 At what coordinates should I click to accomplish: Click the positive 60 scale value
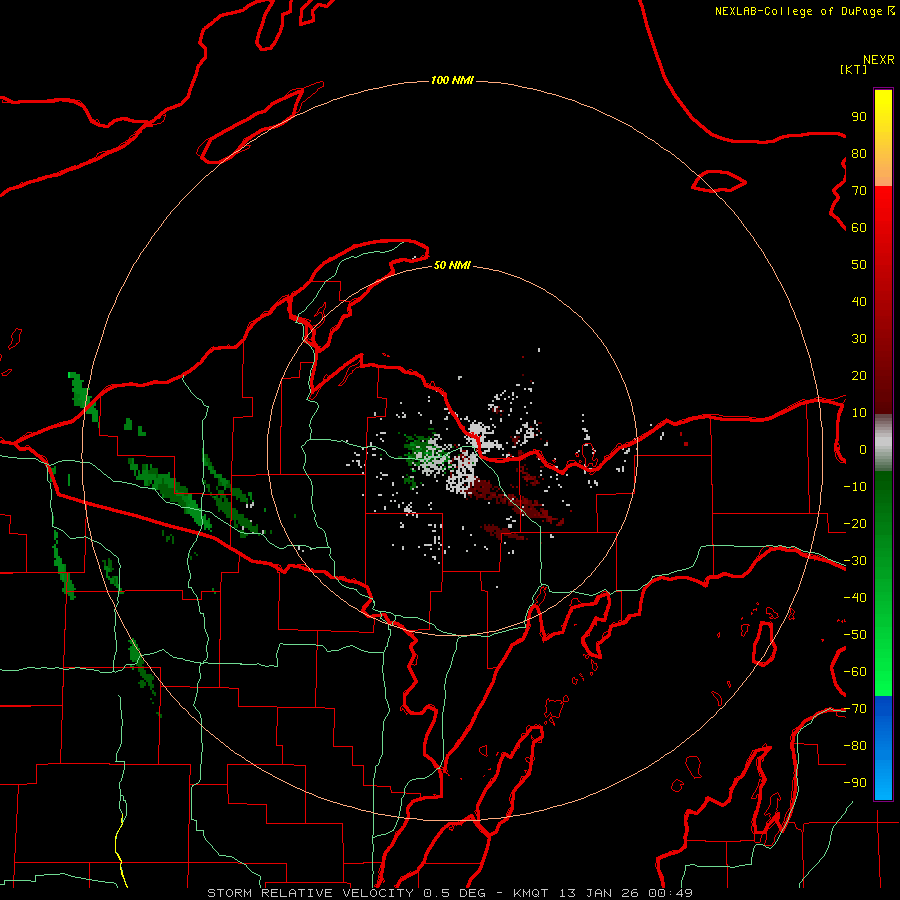click(859, 228)
